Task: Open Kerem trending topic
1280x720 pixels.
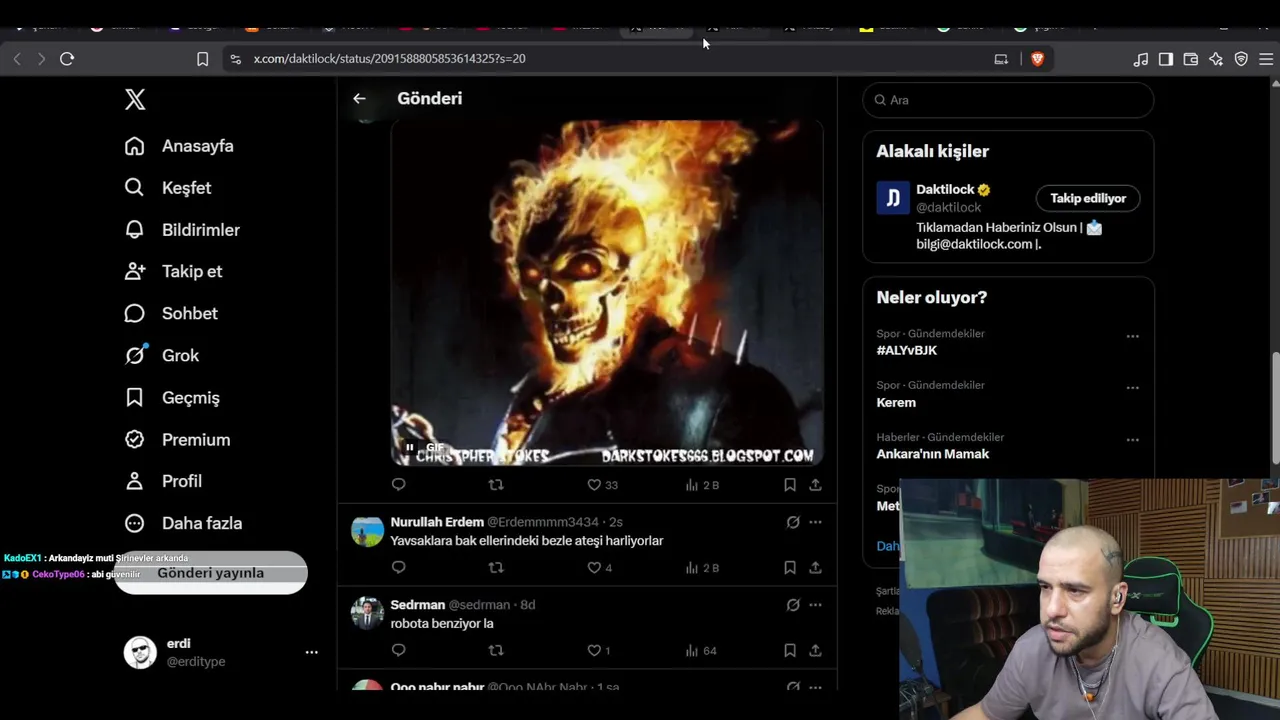Action: (x=896, y=403)
